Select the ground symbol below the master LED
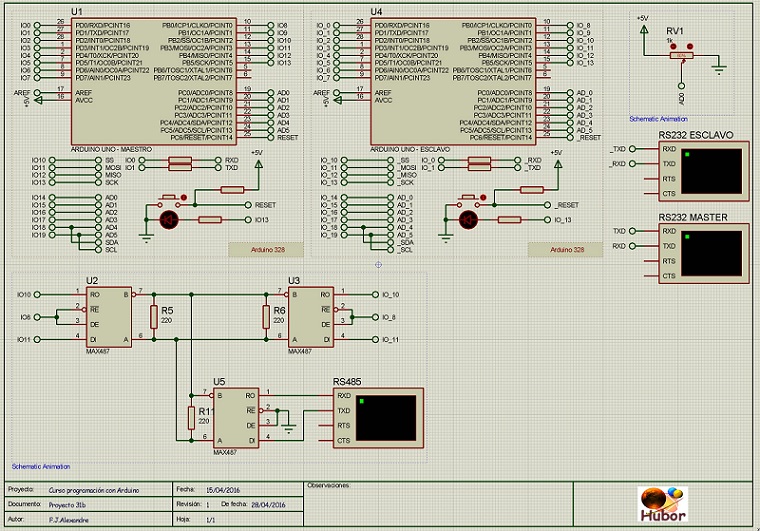The height and width of the screenshot is (531, 760). (x=146, y=238)
